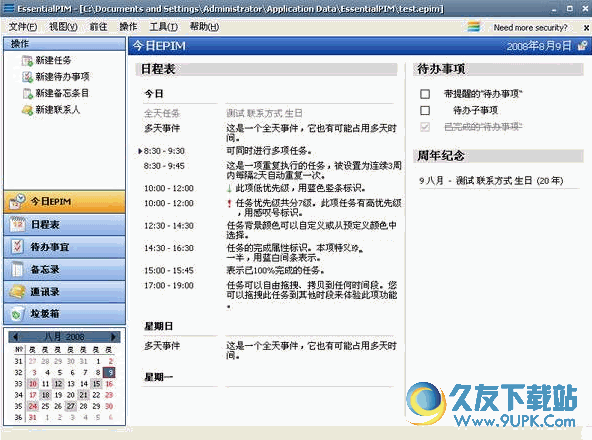
Task: Click the 新建备忘条目 link text
Action: [x=62, y=93]
